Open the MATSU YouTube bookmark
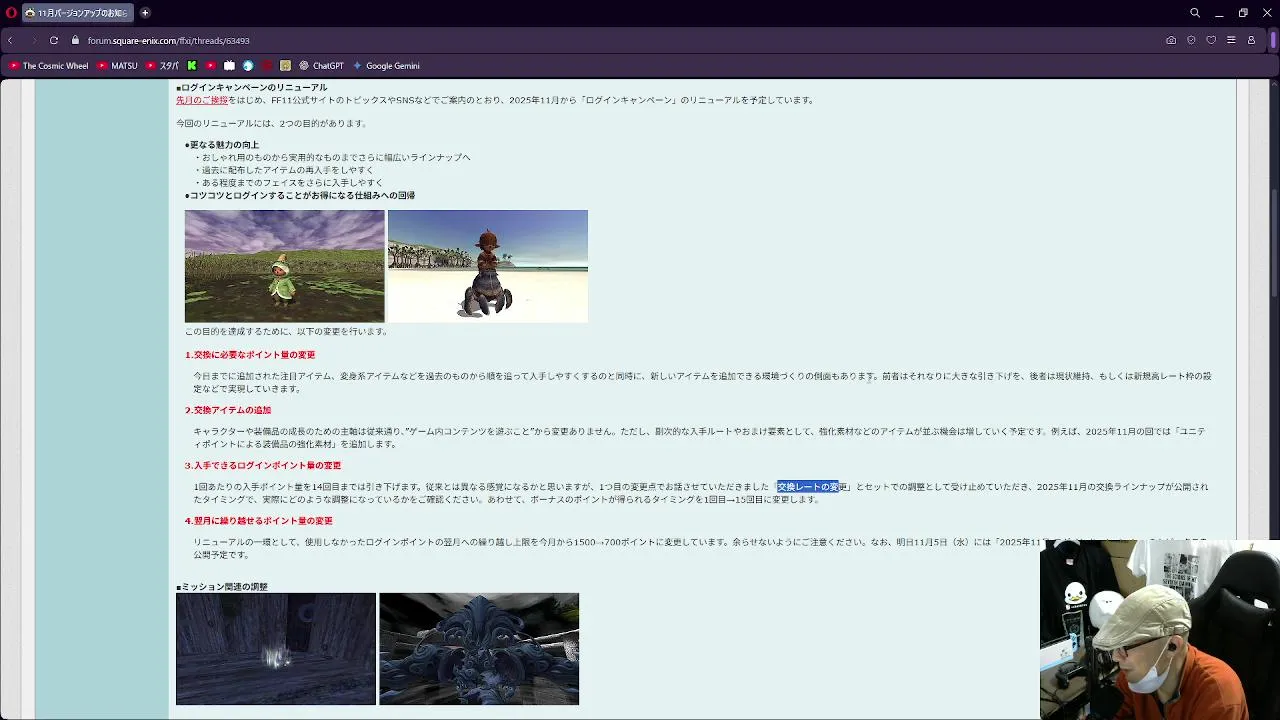Image resolution: width=1280 pixels, height=720 pixels. (117, 66)
